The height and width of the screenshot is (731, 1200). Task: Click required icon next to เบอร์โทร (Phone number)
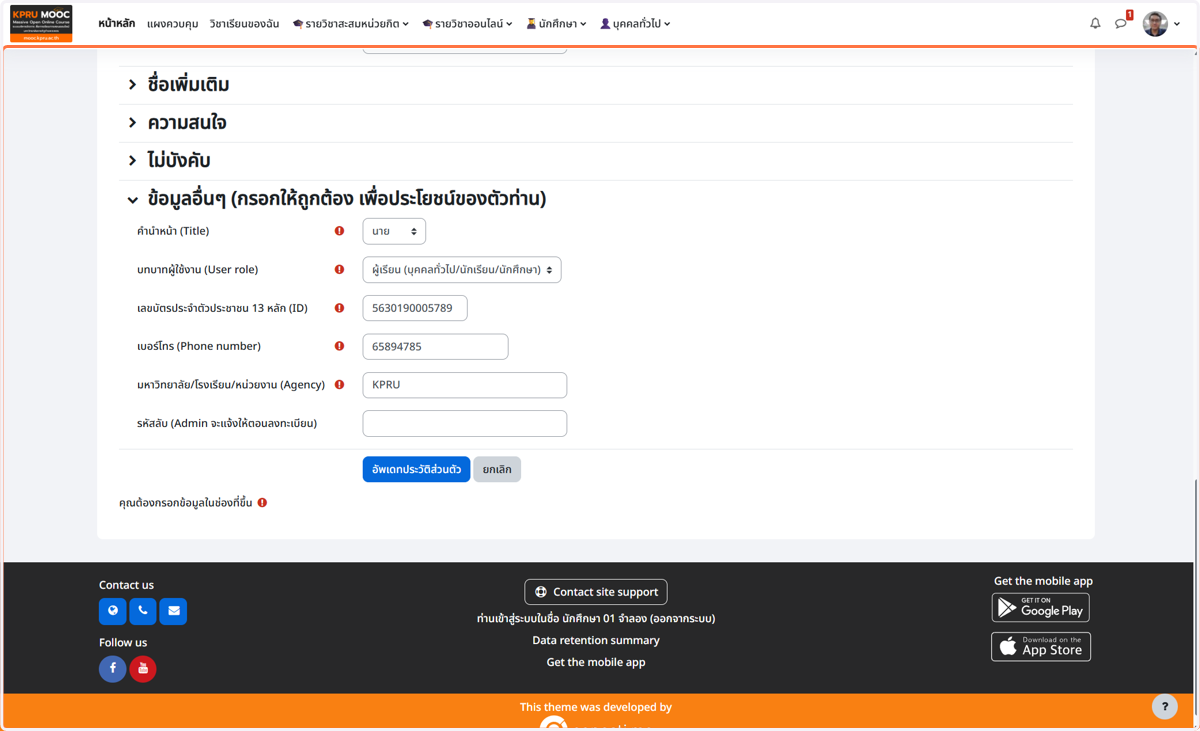coord(339,346)
